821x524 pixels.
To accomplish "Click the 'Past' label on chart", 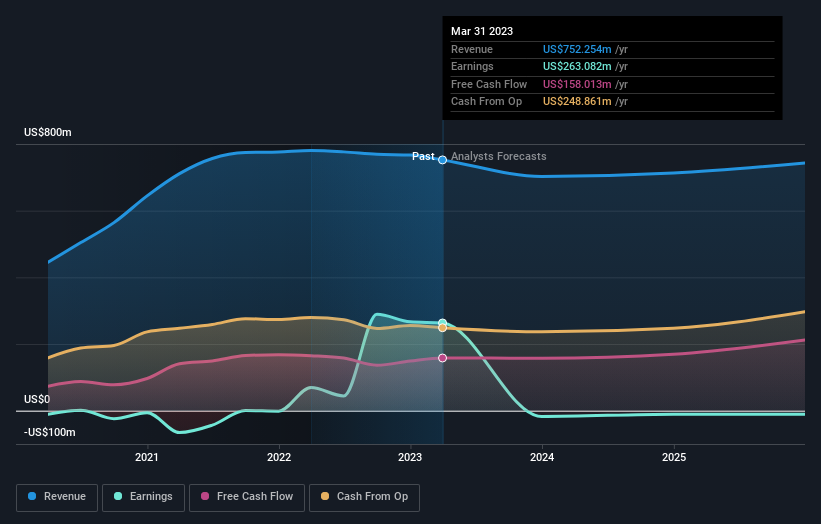I will click(423, 156).
